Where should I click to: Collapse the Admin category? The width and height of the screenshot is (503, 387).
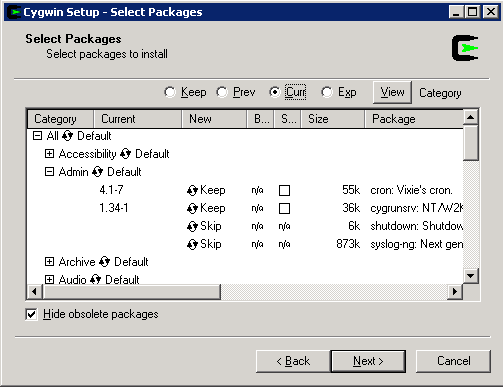point(49,172)
